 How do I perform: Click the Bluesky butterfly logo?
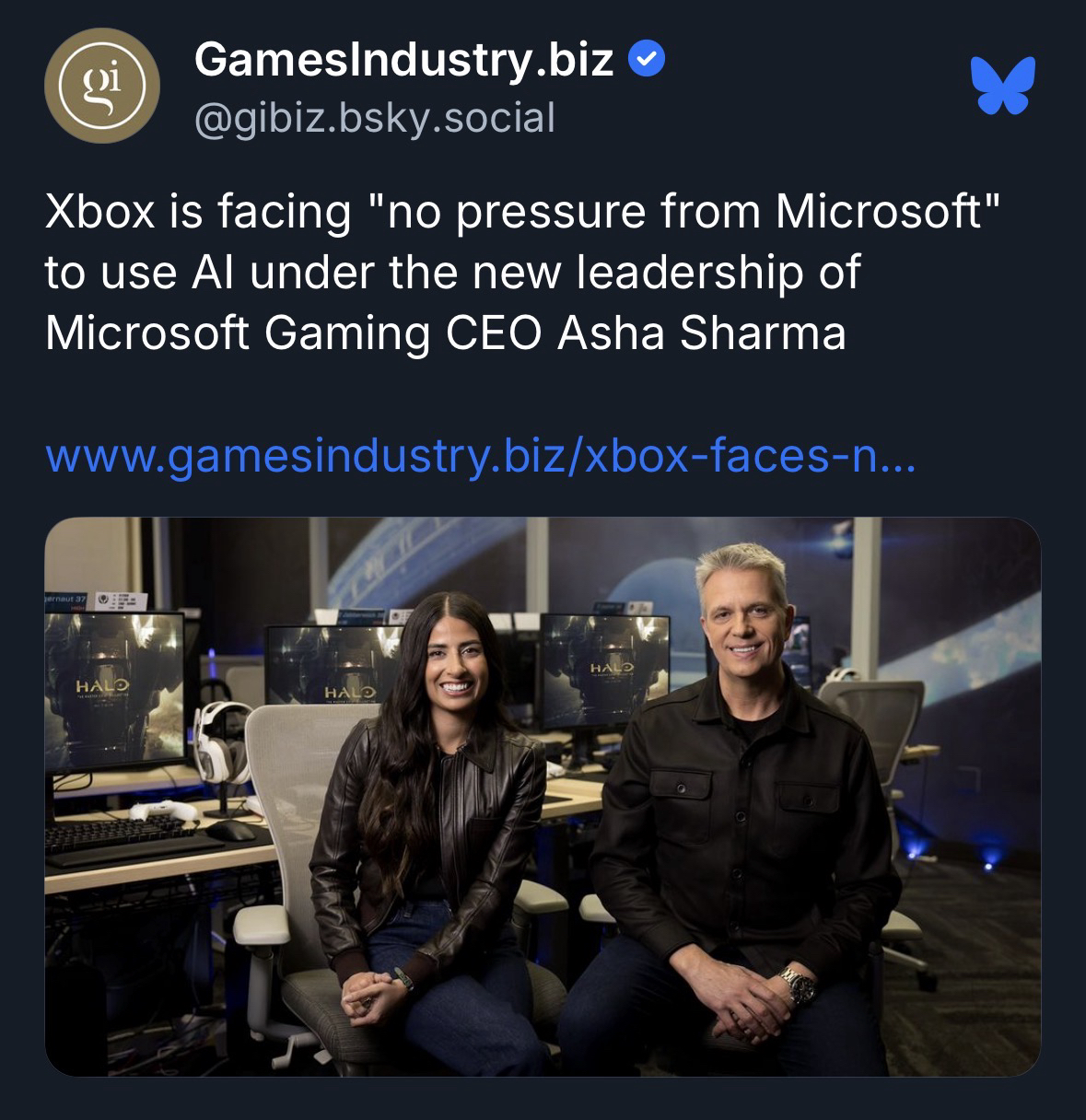click(x=1002, y=86)
